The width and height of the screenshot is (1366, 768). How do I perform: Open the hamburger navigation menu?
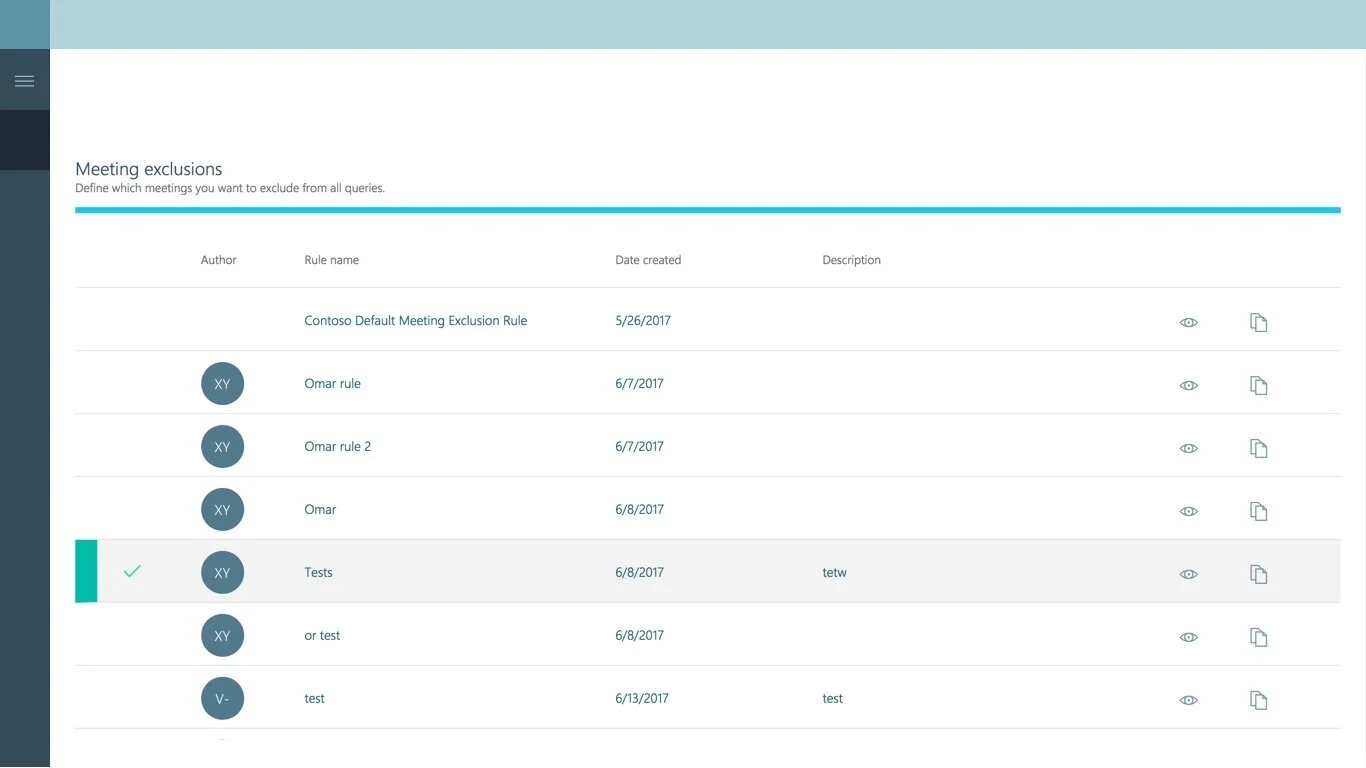coord(25,79)
